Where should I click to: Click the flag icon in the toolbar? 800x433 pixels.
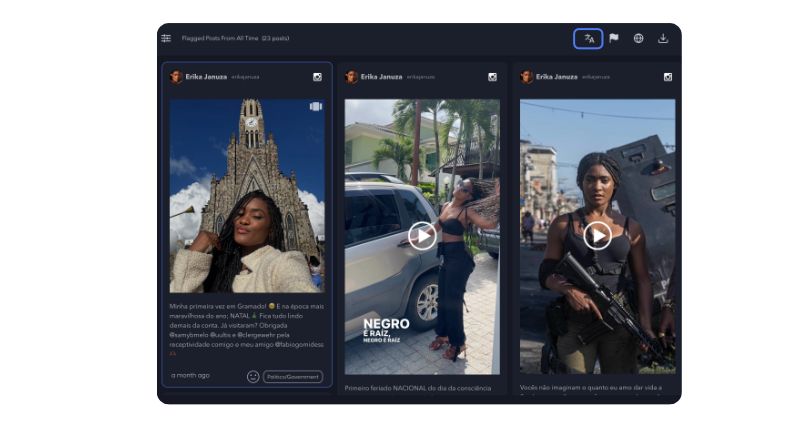(x=613, y=39)
